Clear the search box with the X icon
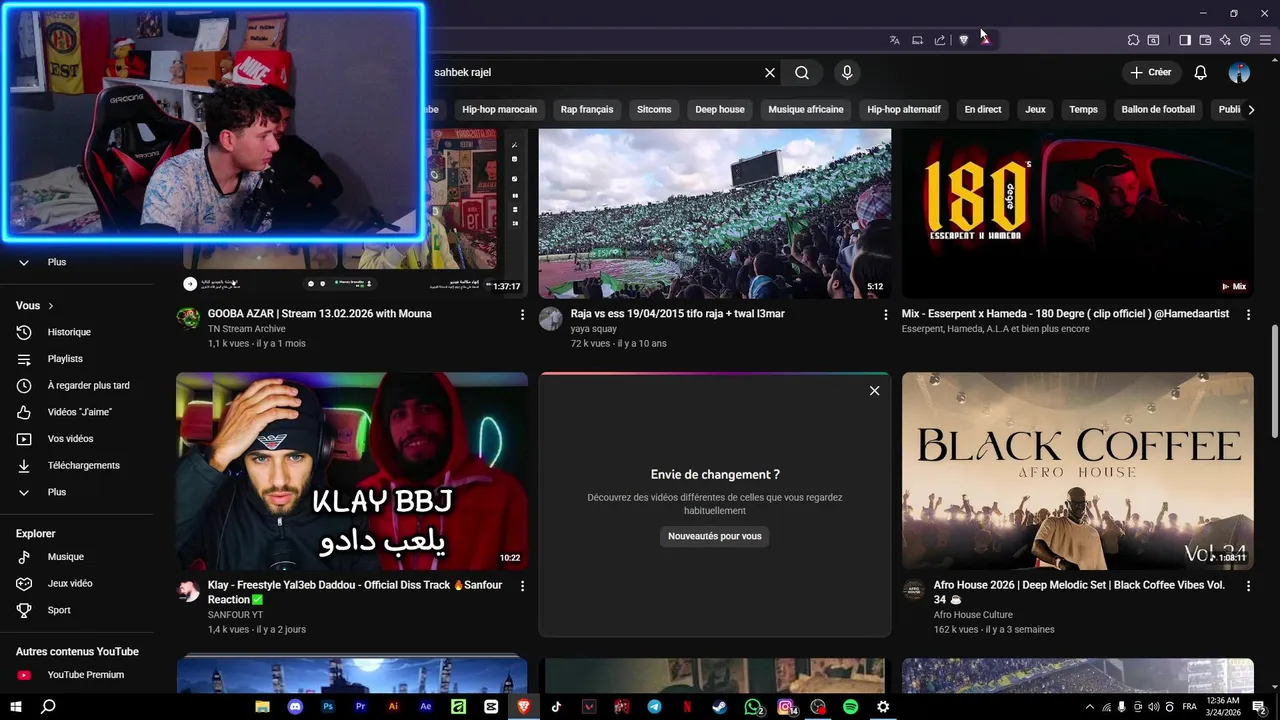Viewport: 1280px width, 720px height. coord(770,72)
